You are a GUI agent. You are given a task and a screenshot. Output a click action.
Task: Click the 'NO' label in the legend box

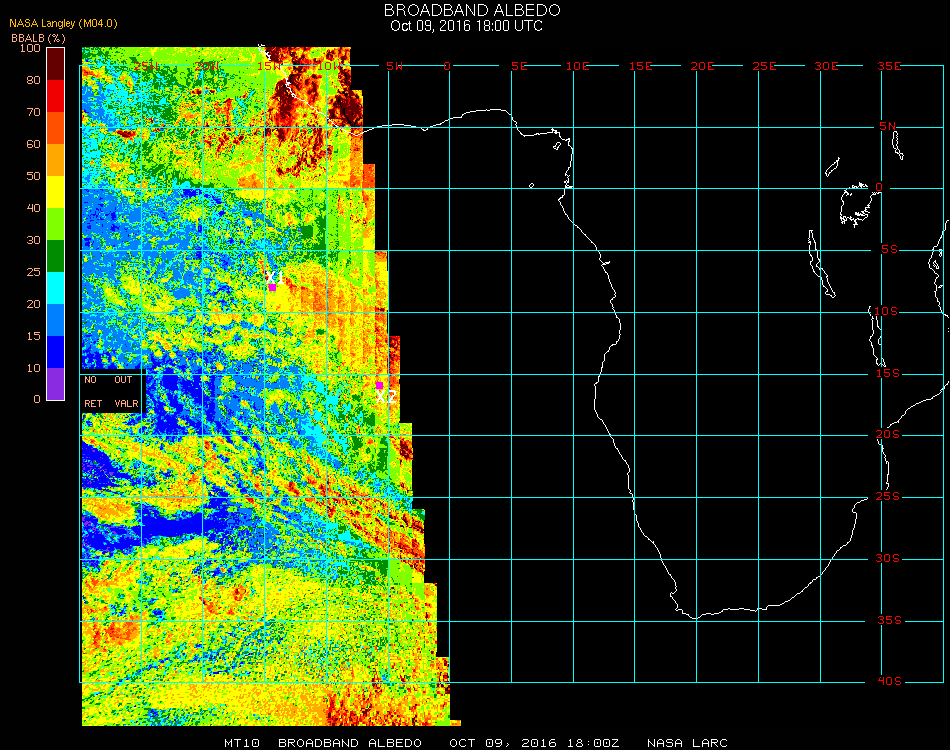[90, 380]
